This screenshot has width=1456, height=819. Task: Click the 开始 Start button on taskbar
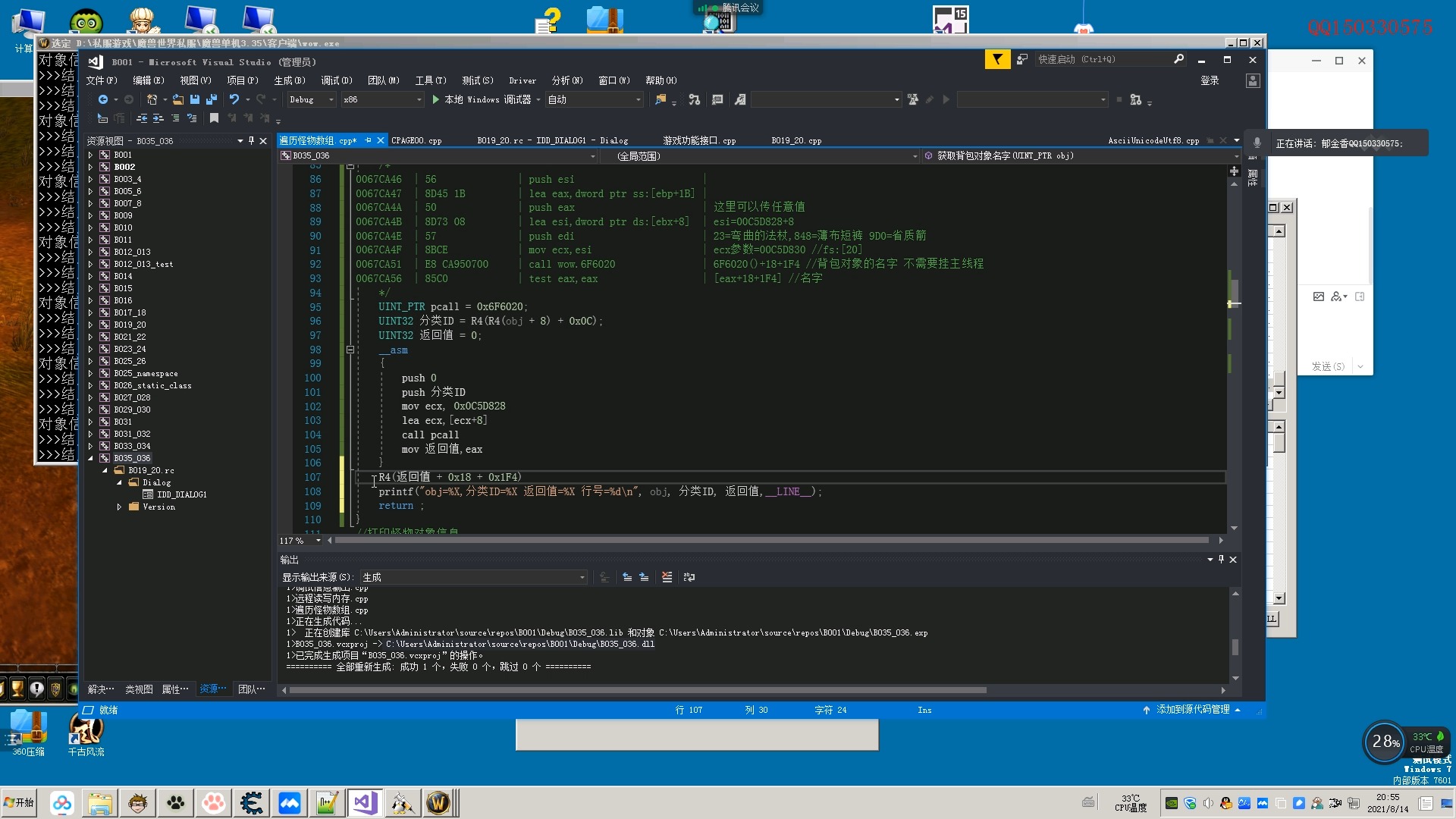(20, 802)
